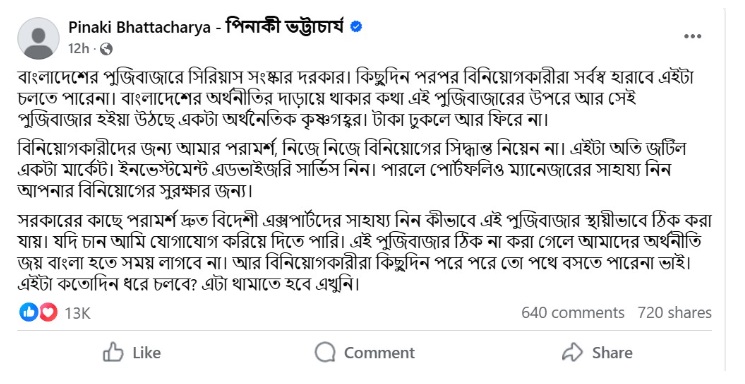
Task: Click the globe public audience icon
Action: (106, 48)
